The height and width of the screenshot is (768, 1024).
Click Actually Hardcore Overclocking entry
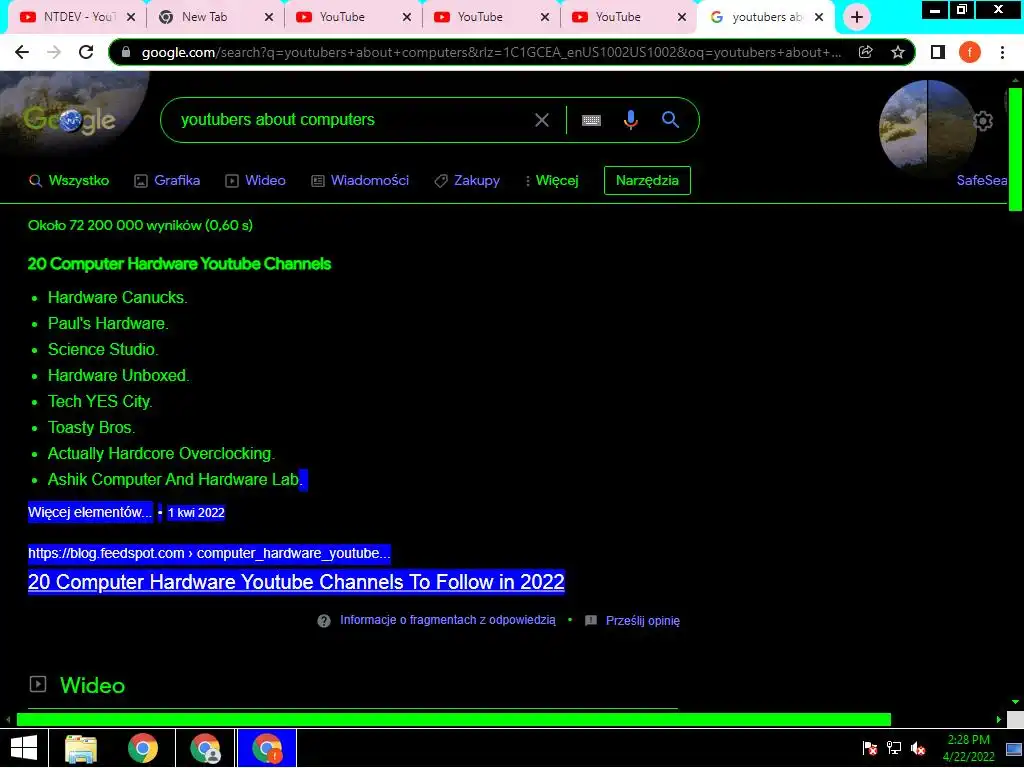tap(161, 453)
